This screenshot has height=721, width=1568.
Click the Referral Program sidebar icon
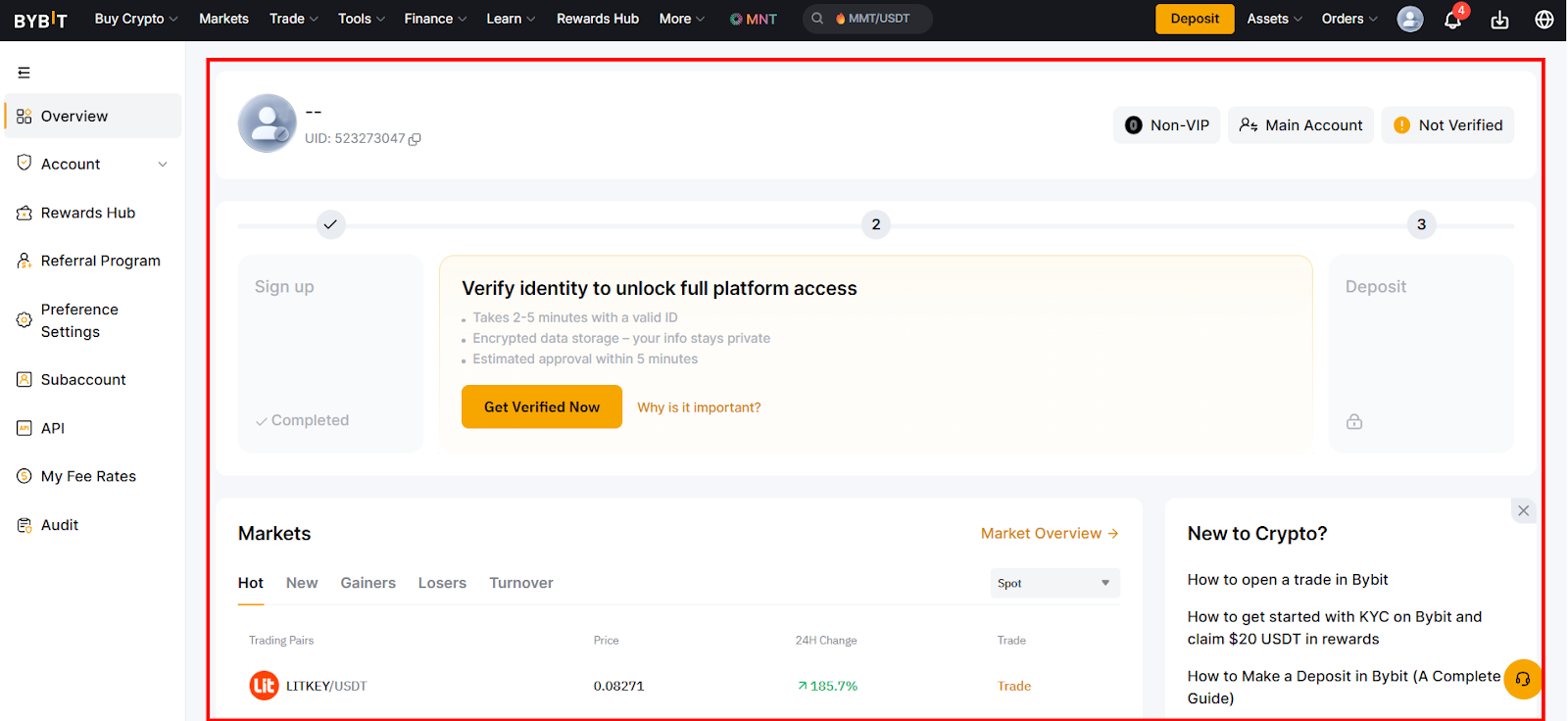pos(24,261)
